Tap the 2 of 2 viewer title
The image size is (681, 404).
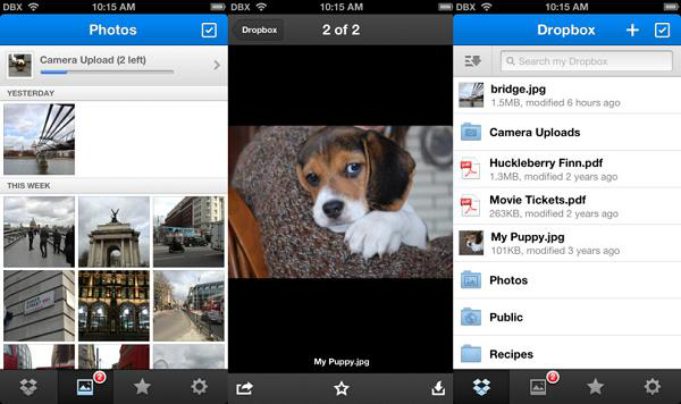pyautogui.click(x=341, y=30)
